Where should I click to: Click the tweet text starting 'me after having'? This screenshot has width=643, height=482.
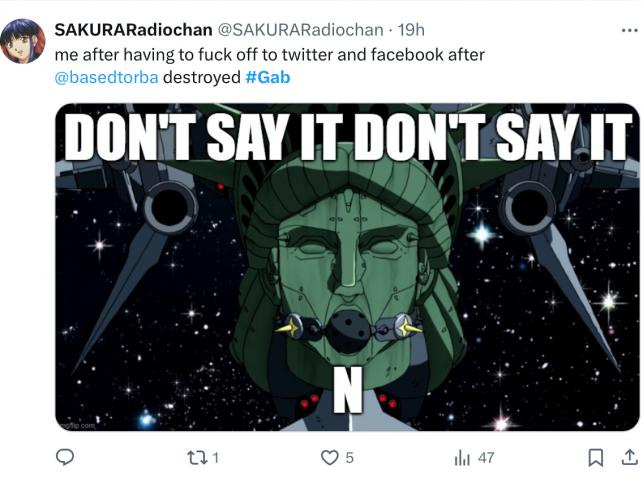(x=269, y=66)
